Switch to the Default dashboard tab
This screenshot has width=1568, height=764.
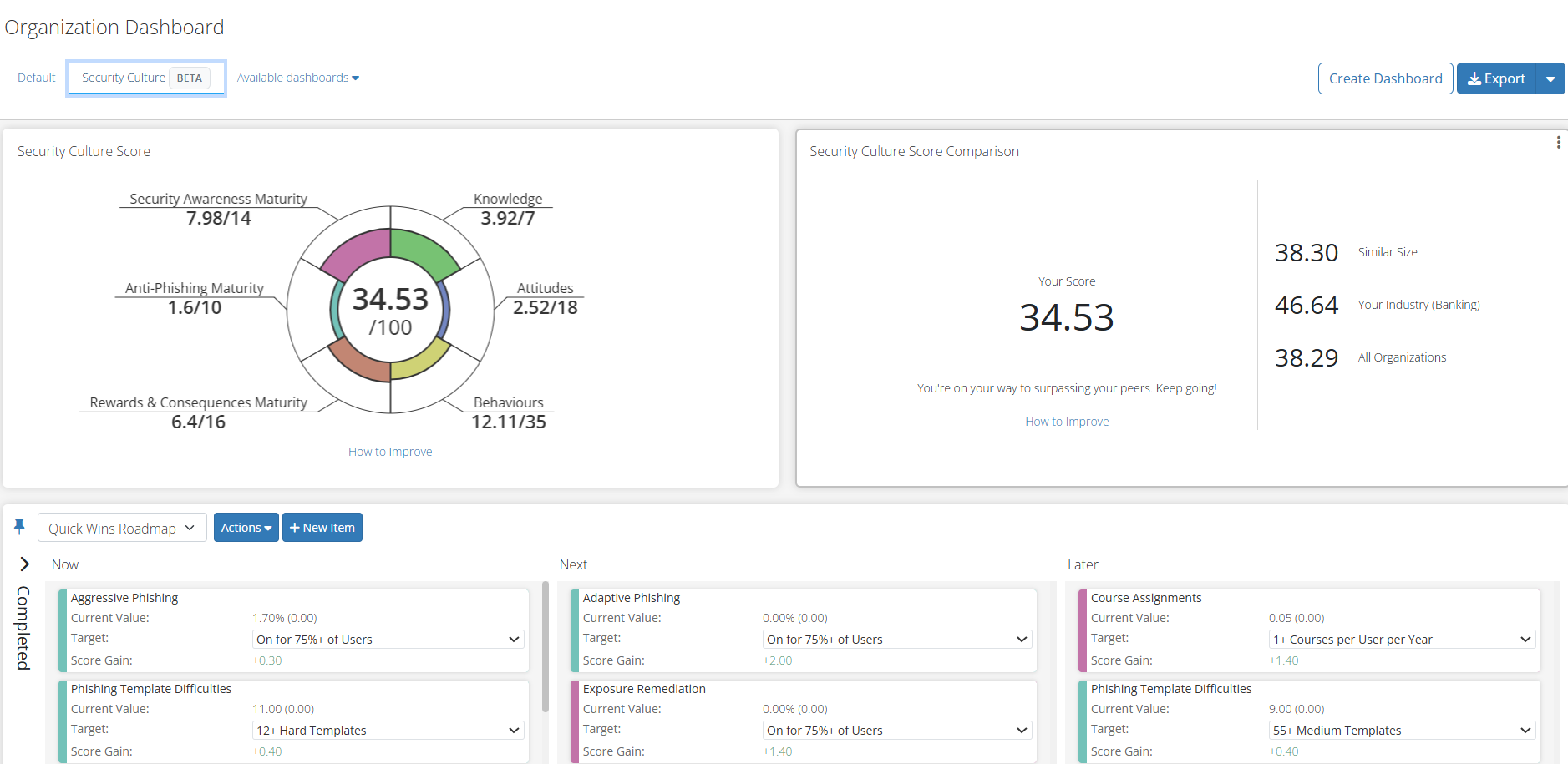point(37,78)
